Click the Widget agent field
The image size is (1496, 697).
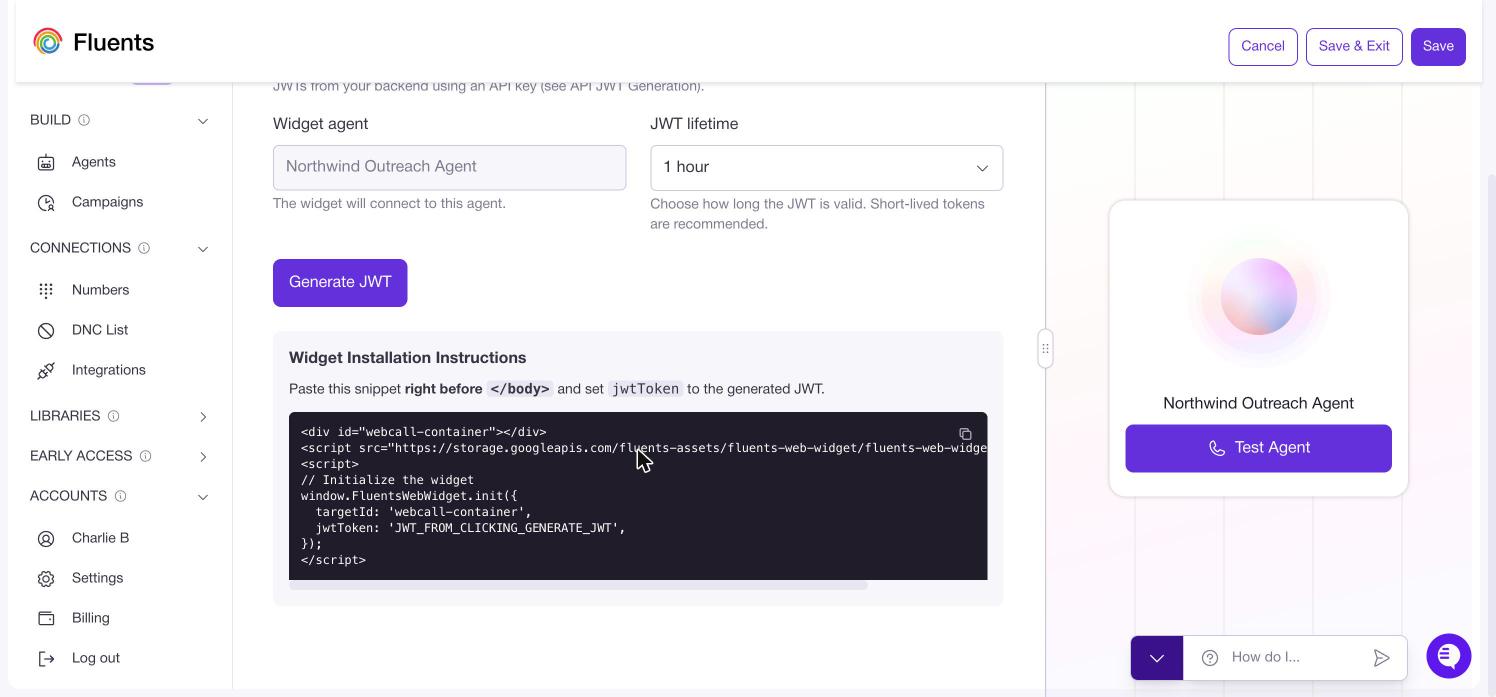(449, 168)
